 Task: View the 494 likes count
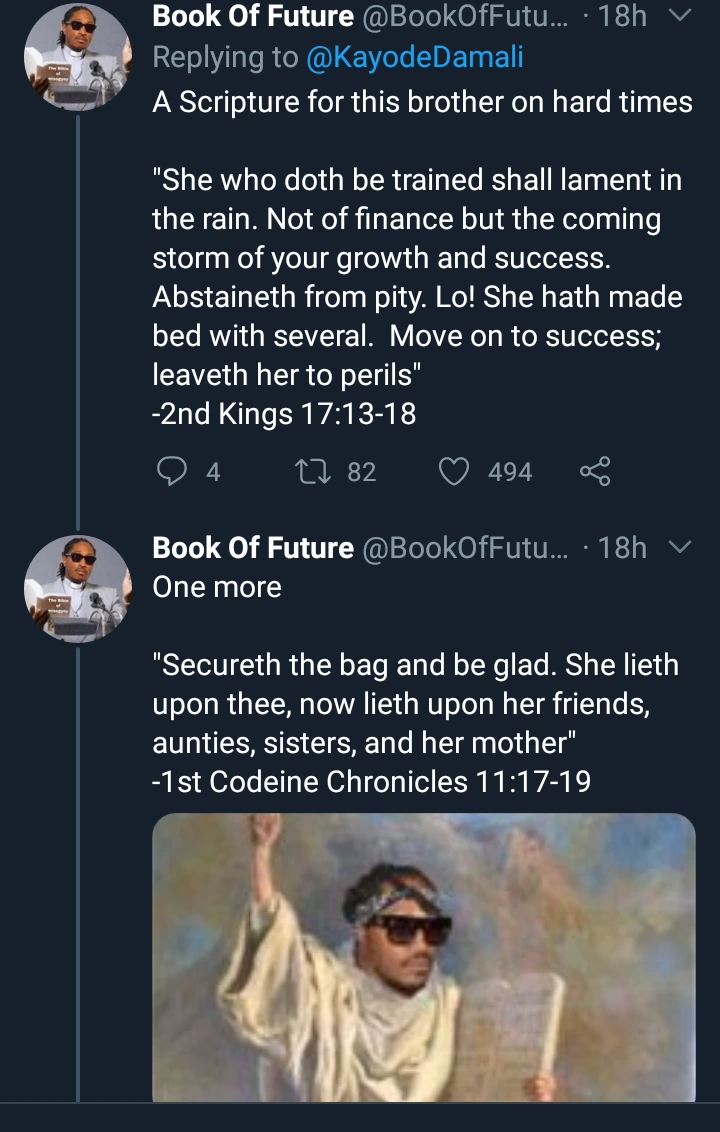(510, 472)
